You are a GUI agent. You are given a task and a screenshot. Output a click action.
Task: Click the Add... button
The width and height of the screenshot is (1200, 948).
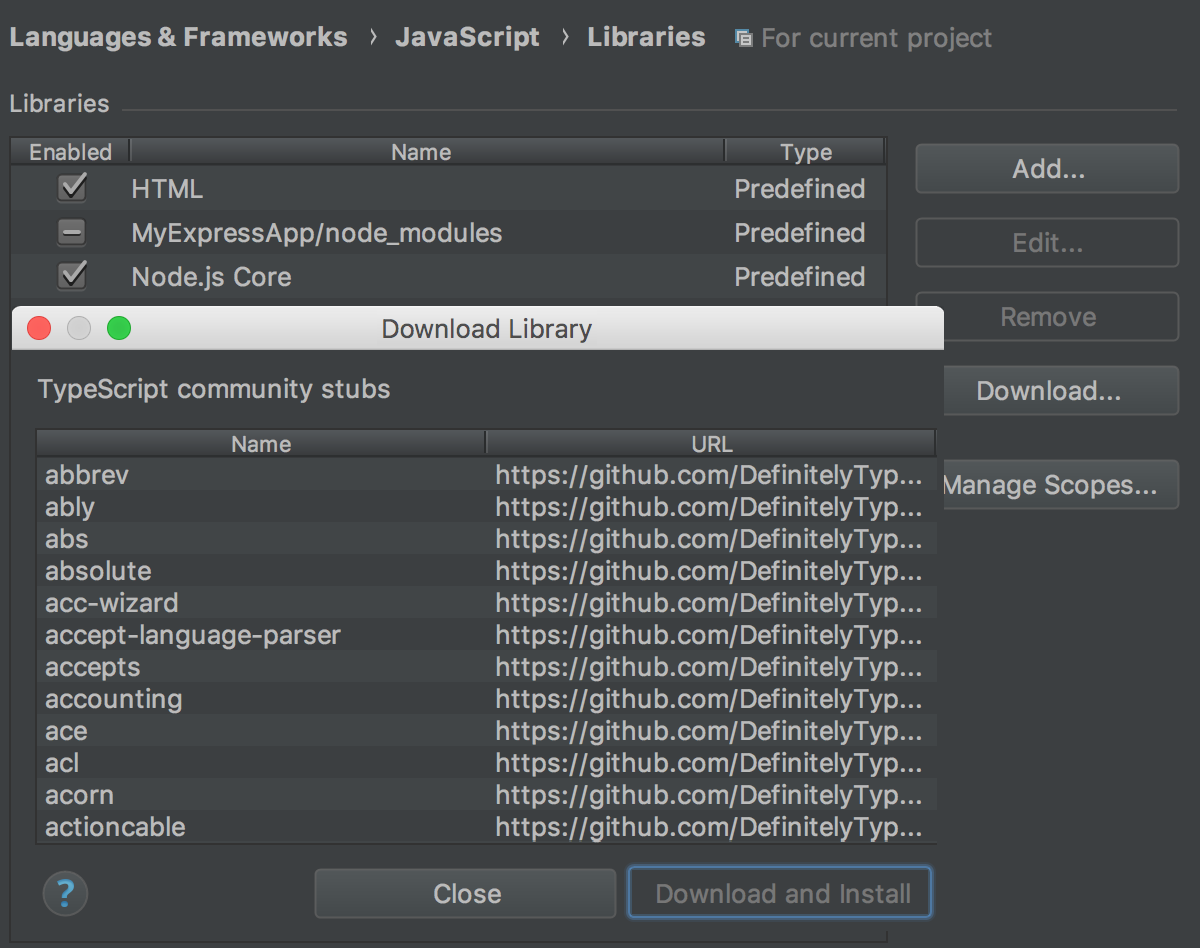[1047, 169]
